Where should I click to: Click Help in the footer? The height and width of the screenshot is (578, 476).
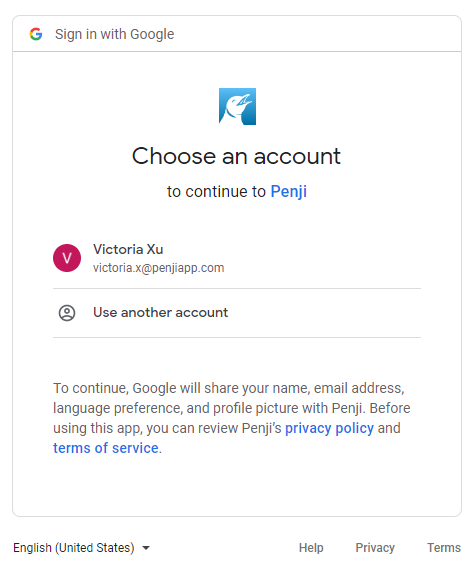(x=311, y=548)
